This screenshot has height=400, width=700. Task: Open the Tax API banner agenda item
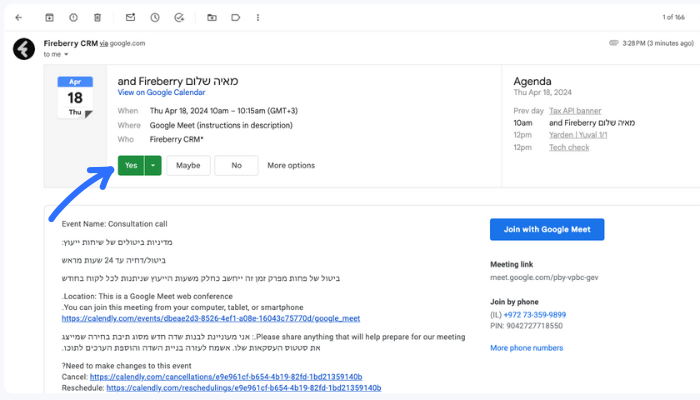tap(575, 111)
